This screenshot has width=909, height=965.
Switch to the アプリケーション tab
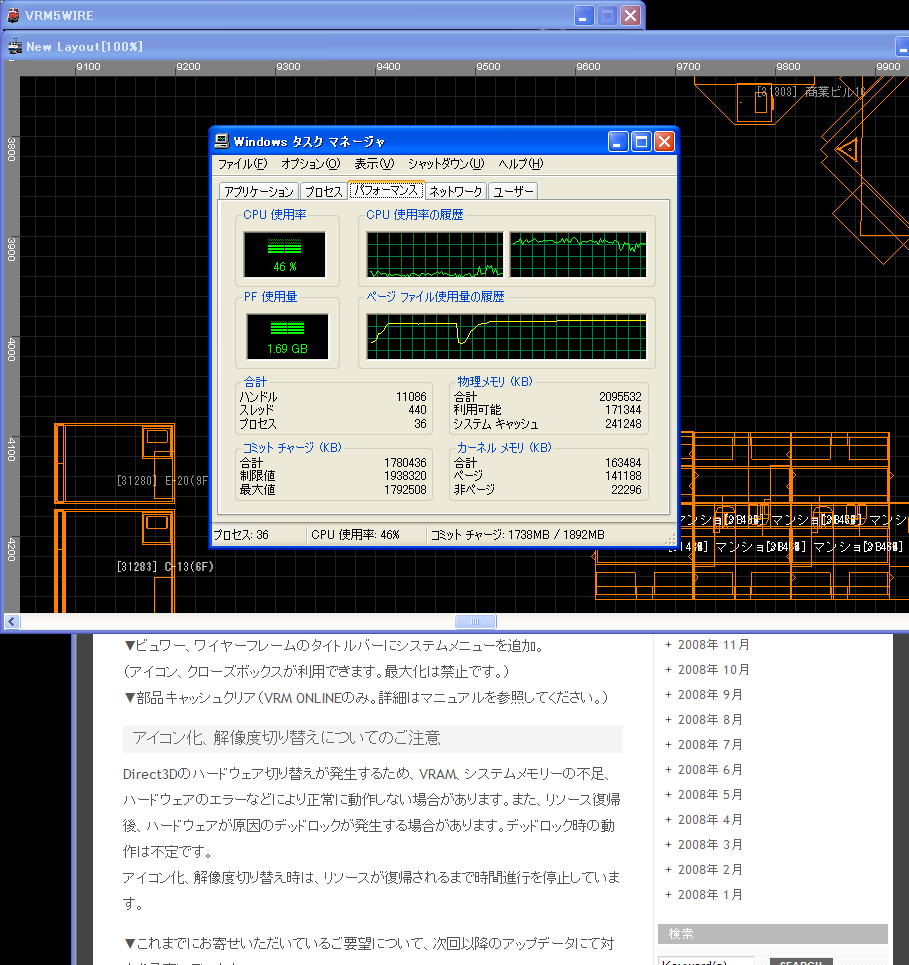258,191
